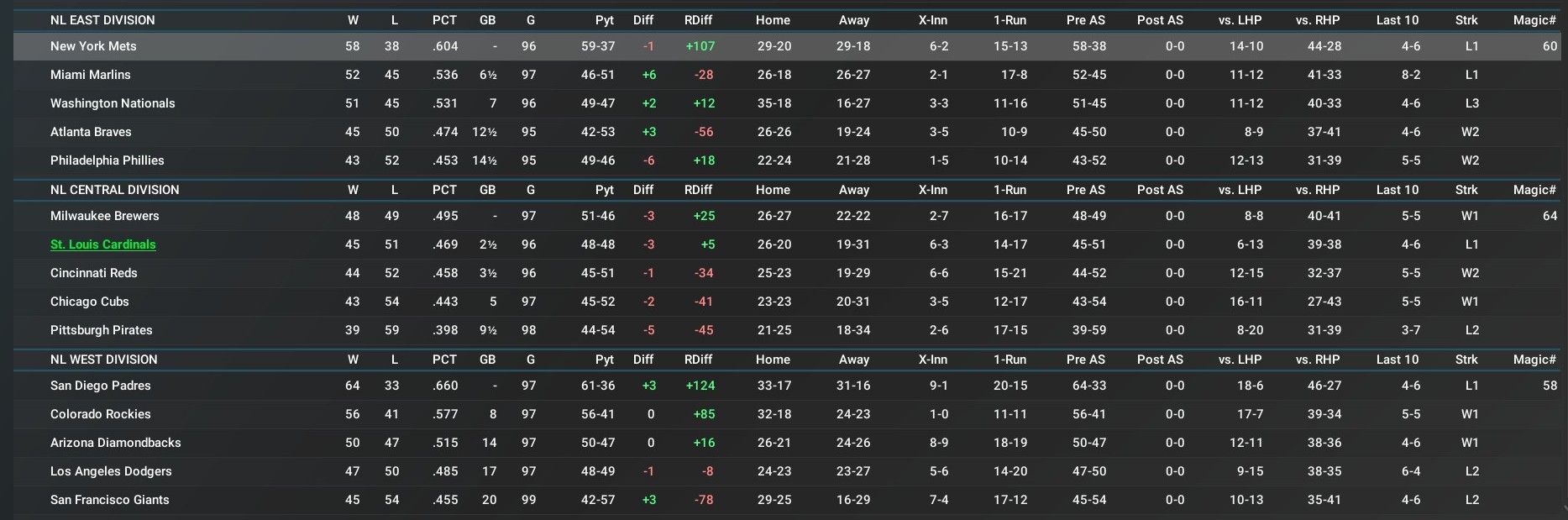Sort NL East Division by PCT column
This screenshot has height=520, width=1568.
[444, 20]
